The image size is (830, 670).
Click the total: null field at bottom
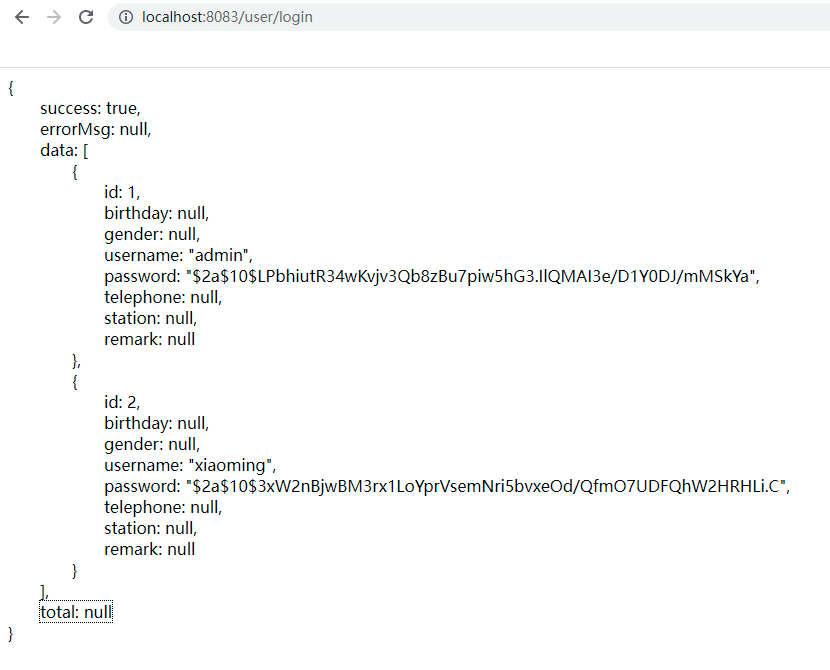[x=75, y=612]
